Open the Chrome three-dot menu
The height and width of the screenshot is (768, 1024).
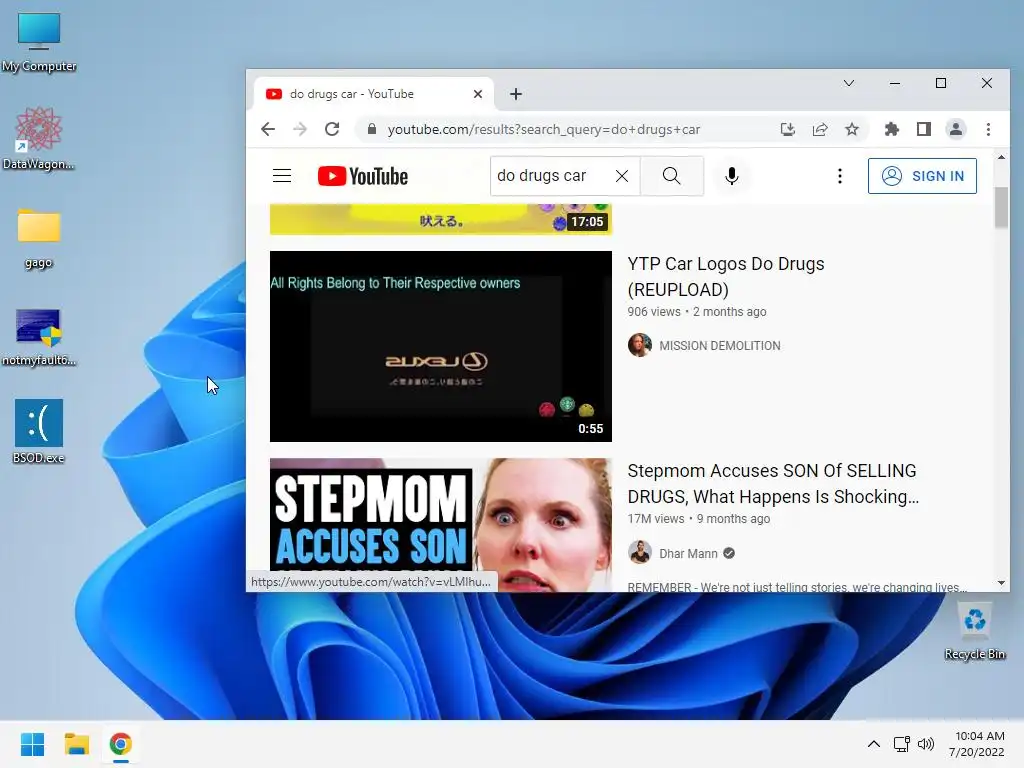988,129
